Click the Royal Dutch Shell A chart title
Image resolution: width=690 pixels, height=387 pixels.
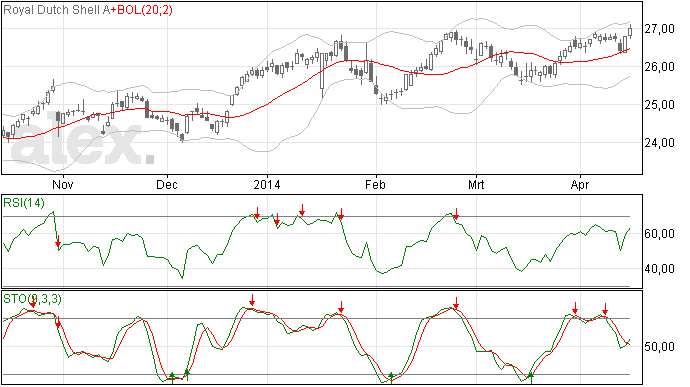[x=56, y=10]
